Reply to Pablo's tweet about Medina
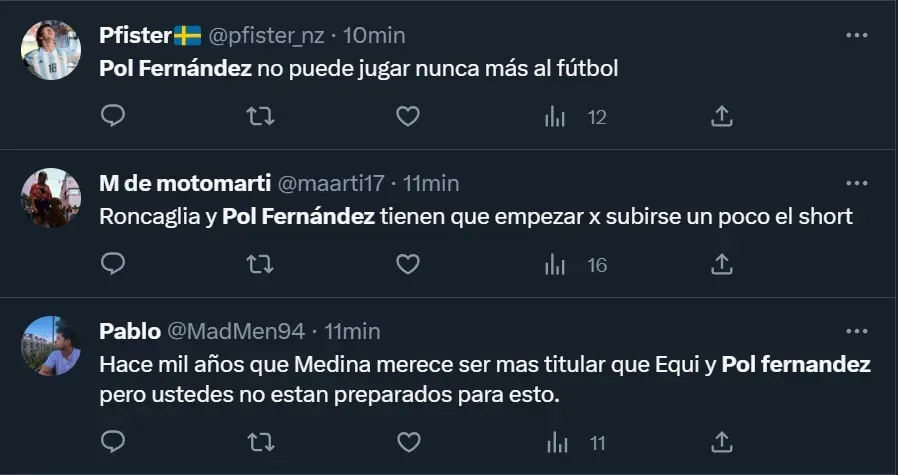The width and height of the screenshot is (898, 475). click(114, 441)
